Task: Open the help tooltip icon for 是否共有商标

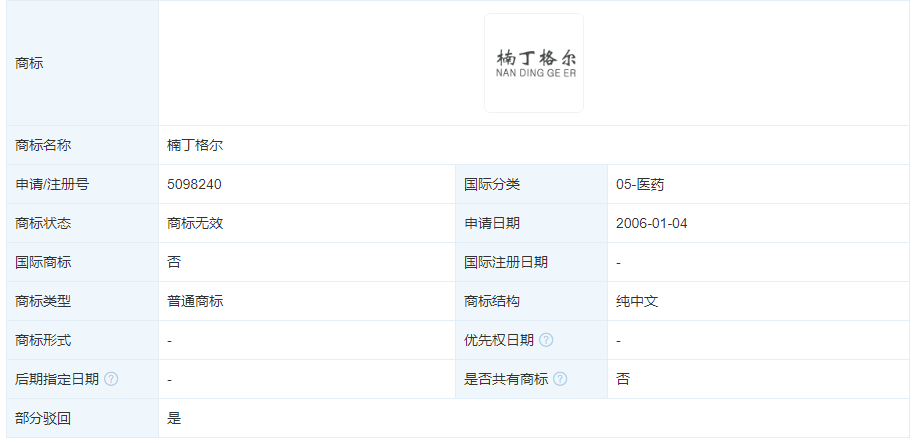Action: coord(560,379)
